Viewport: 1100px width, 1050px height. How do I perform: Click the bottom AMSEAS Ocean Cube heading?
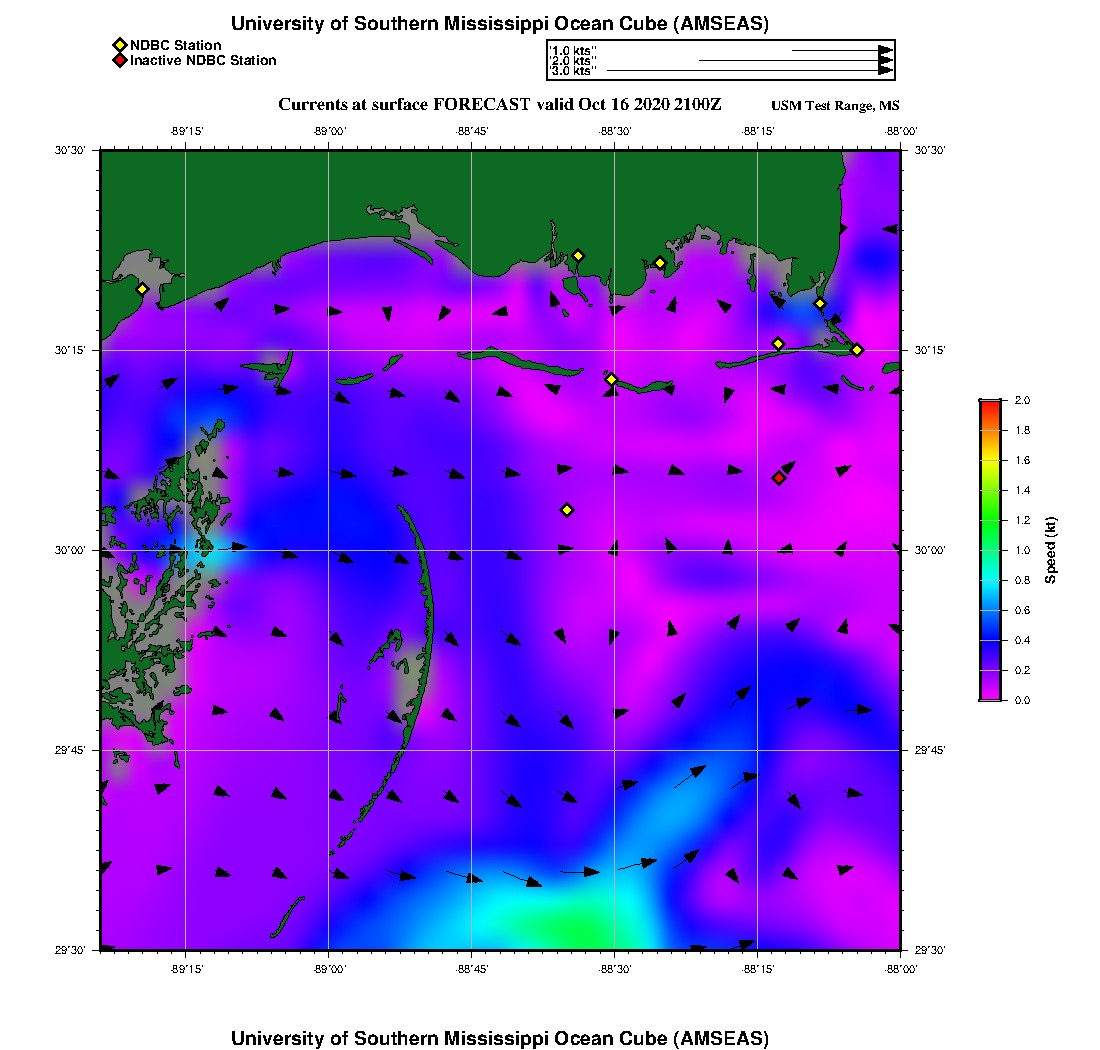pos(499,1037)
